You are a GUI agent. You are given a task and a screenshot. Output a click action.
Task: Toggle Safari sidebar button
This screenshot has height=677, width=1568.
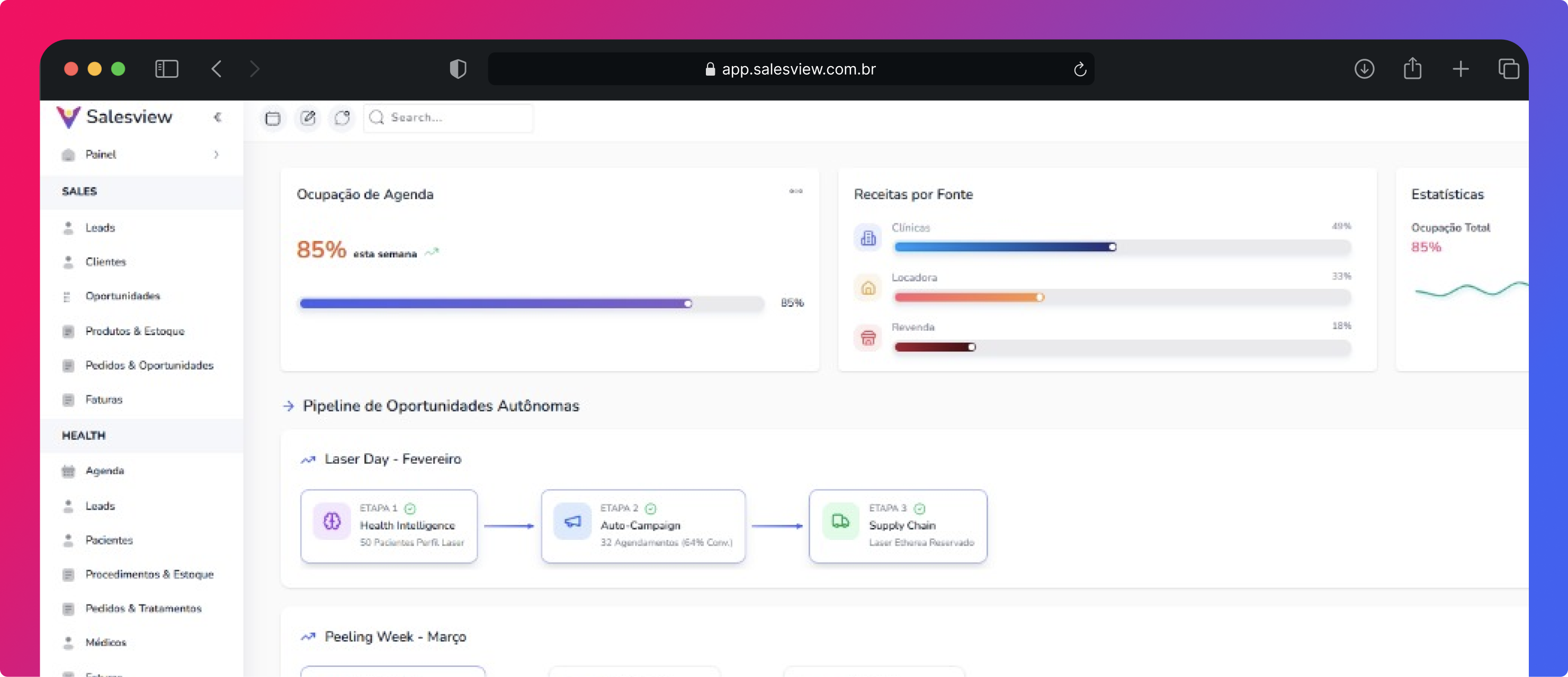pyautogui.click(x=166, y=69)
